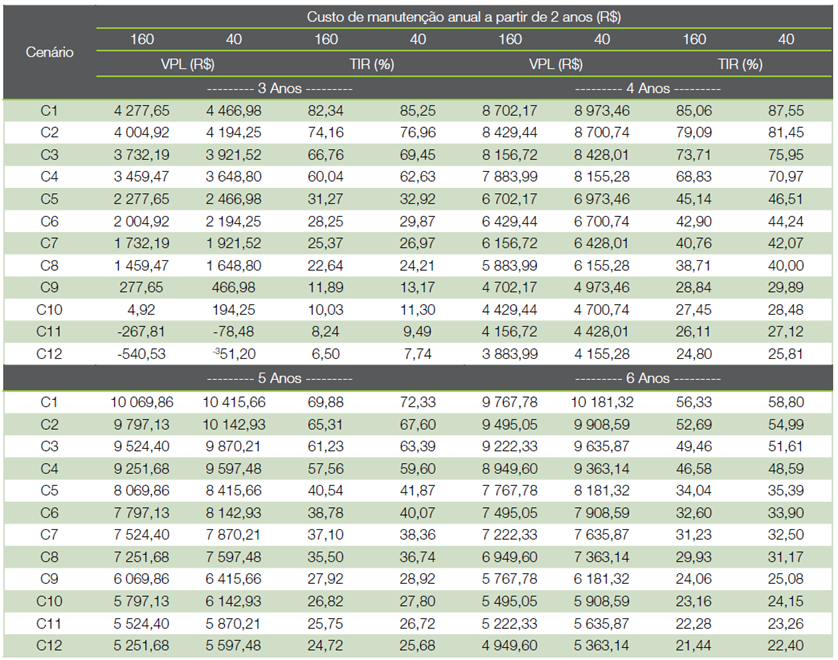Select the cell value 2 194,25
Image resolution: width=838 pixels, height=660 pixels.
click(x=234, y=221)
